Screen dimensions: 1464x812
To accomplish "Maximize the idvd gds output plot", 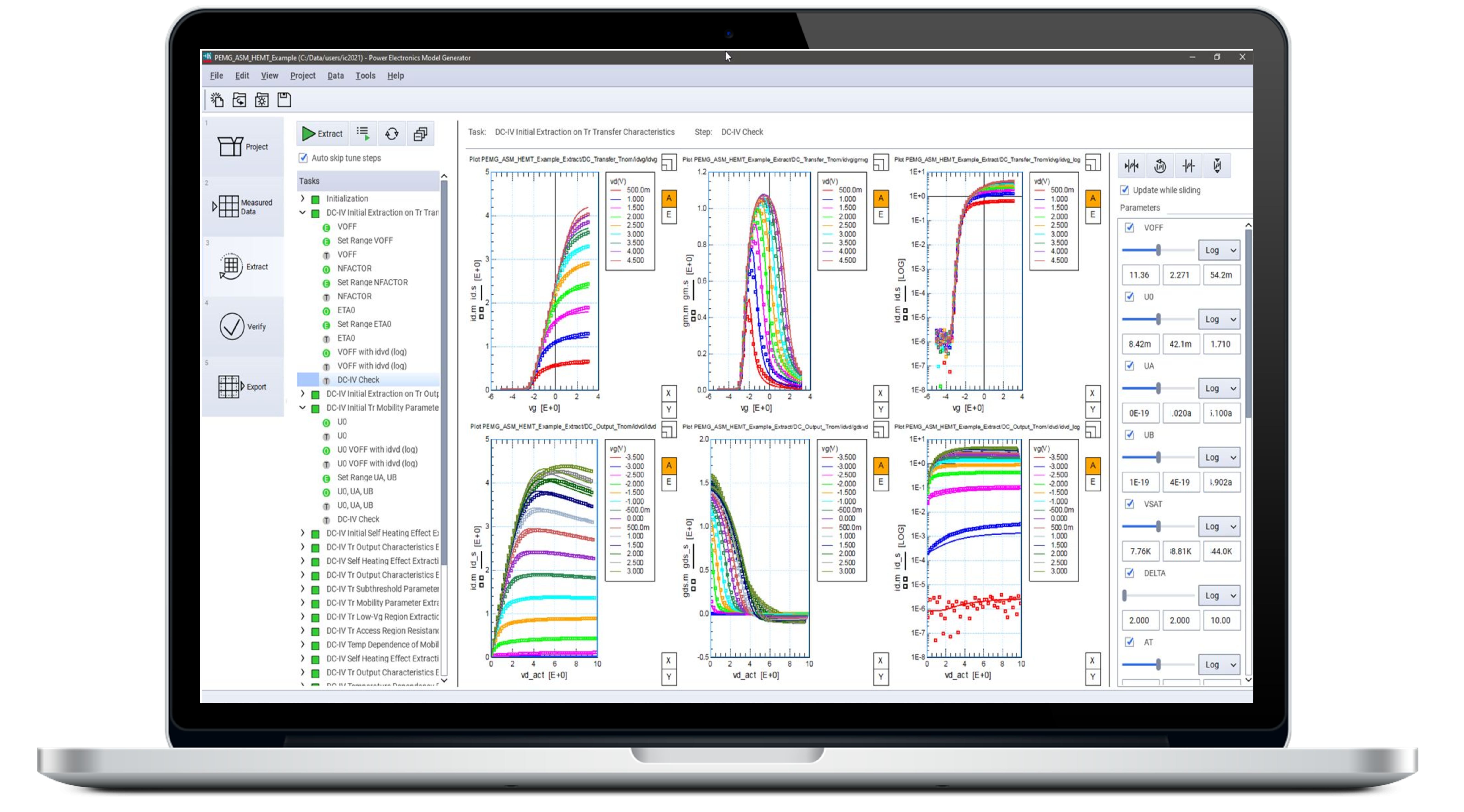I will click(881, 430).
